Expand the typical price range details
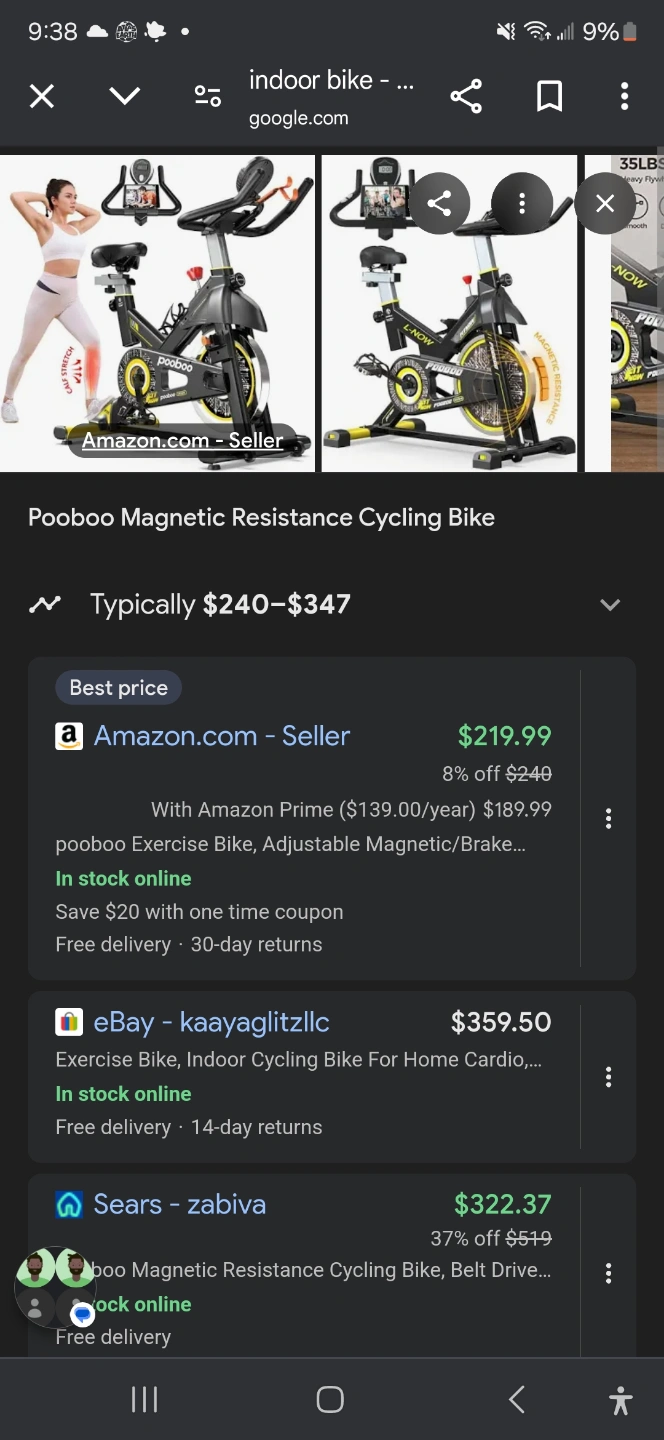 click(610, 604)
